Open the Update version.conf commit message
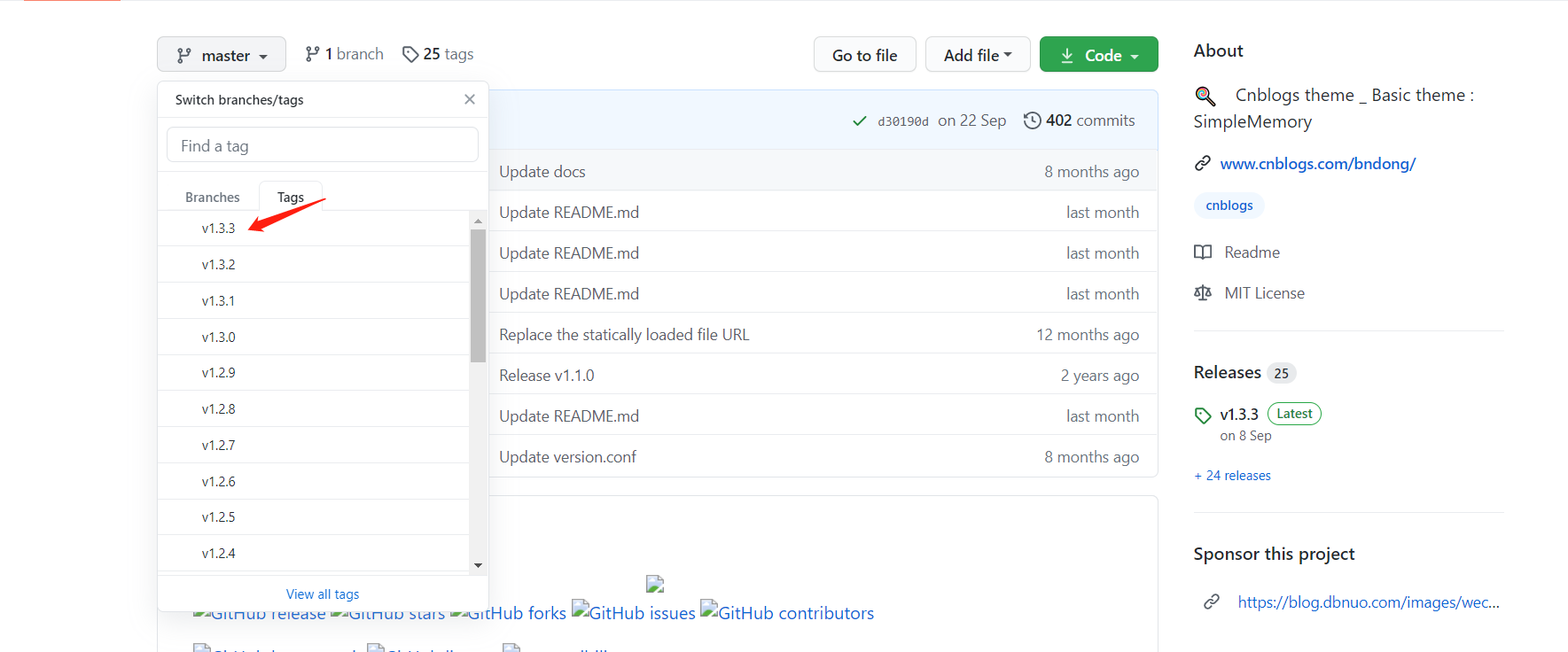Image resolution: width=1568 pixels, height=652 pixels. click(567, 457)
